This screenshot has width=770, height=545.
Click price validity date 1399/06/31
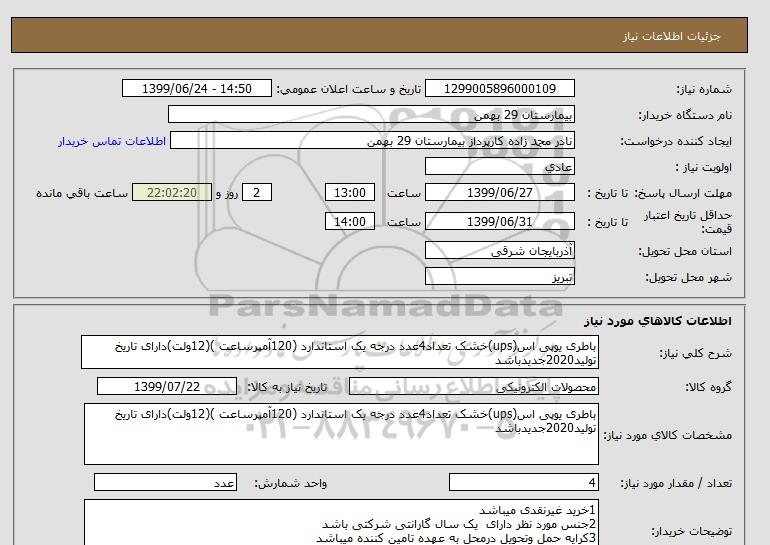pyautogui.click(x=499, y=221)
